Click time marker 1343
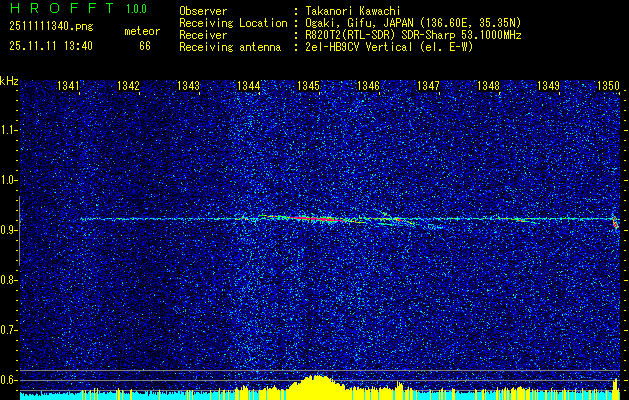The image size is (629, 400). 189,85
